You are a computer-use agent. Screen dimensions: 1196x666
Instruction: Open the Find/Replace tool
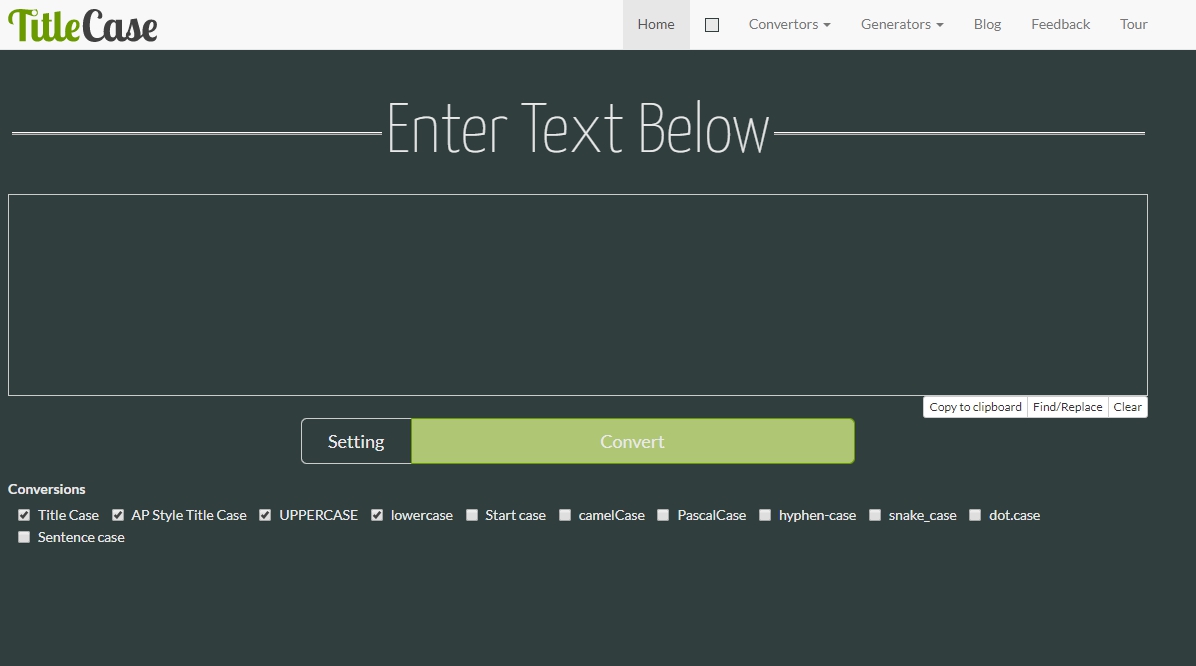[x=1067, y=407]
